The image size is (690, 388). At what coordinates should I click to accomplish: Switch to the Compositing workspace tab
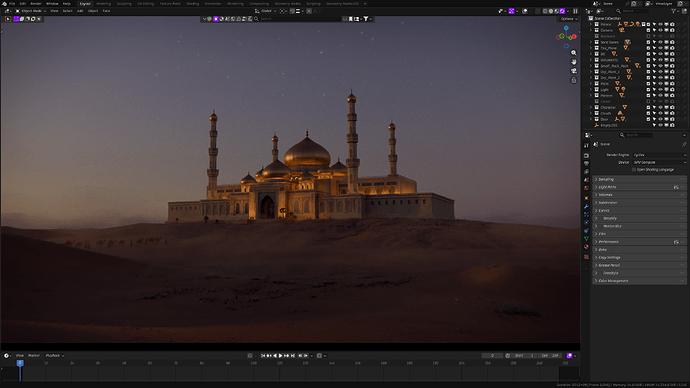259,4
